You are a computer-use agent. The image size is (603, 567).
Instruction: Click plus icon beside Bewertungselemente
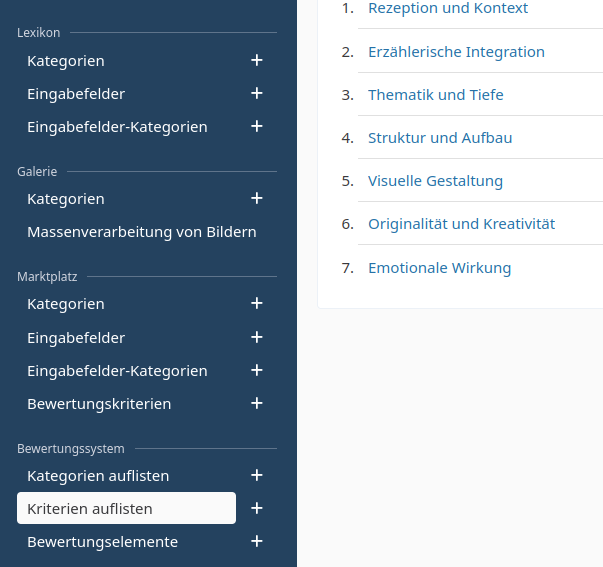[x=257, y=542]
